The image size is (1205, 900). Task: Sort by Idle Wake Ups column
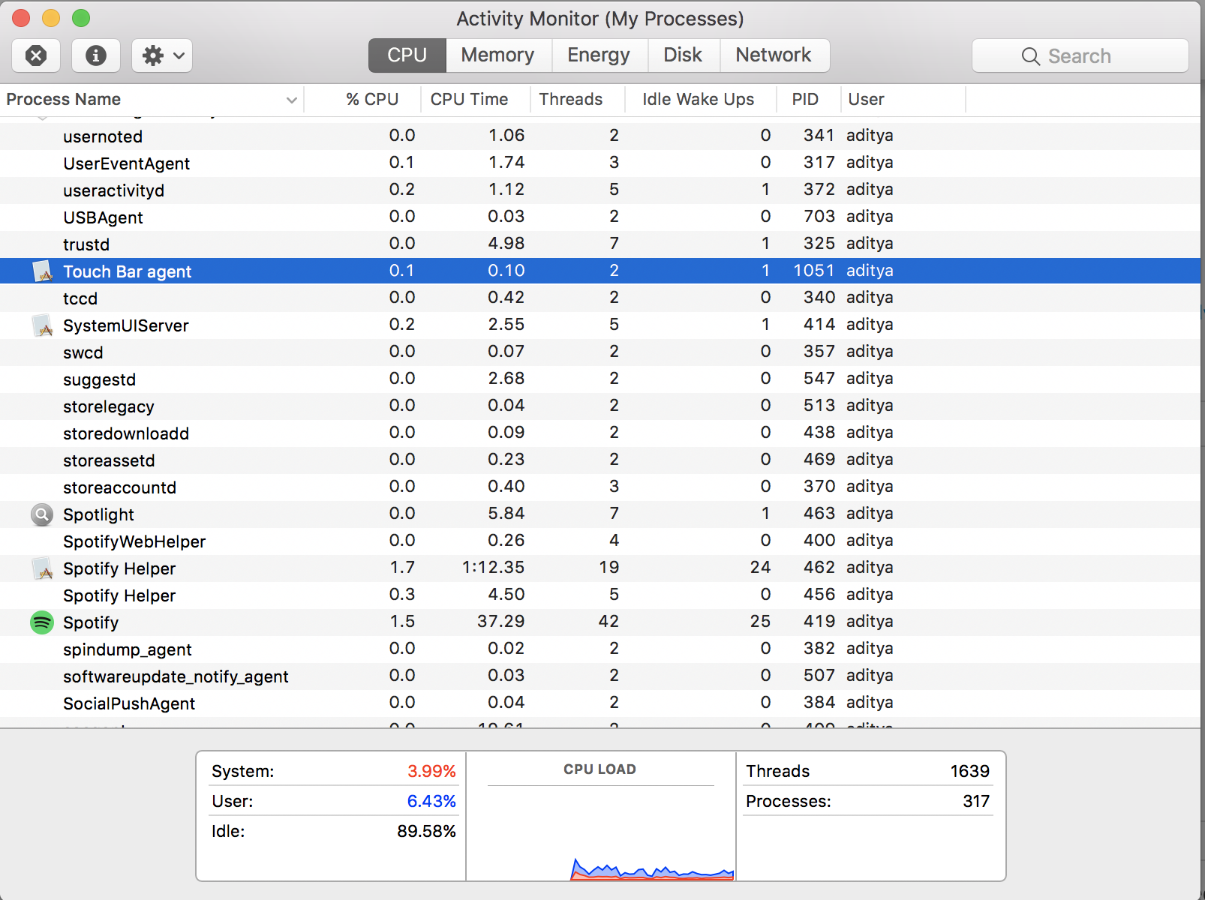(698, 99)
